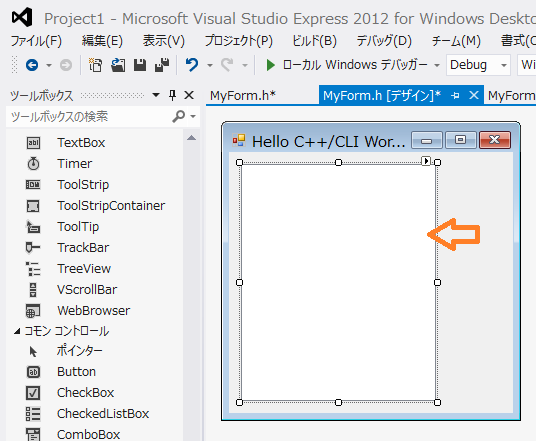The image size is (536, 441).
Task: Click the New Project toolbar icon
Action: coord(95,65)
